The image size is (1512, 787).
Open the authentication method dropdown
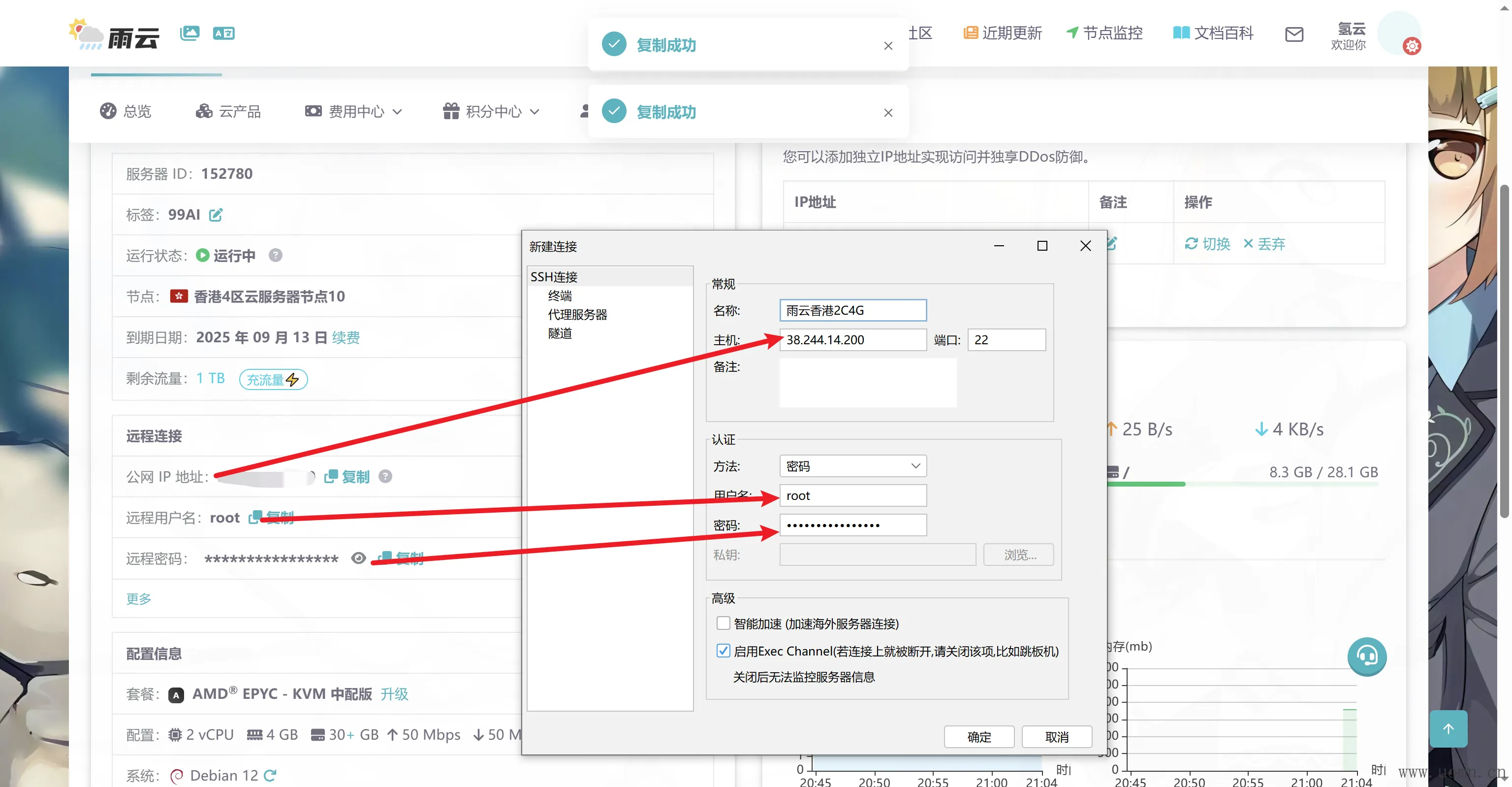[x=852, y=466]
